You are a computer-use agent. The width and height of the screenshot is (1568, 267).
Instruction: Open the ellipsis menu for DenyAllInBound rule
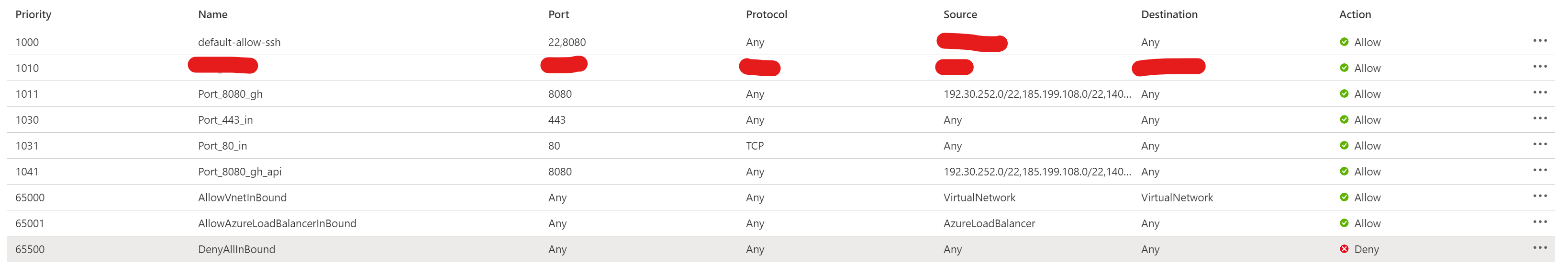pyautogui.click(x=1539, y=248)
